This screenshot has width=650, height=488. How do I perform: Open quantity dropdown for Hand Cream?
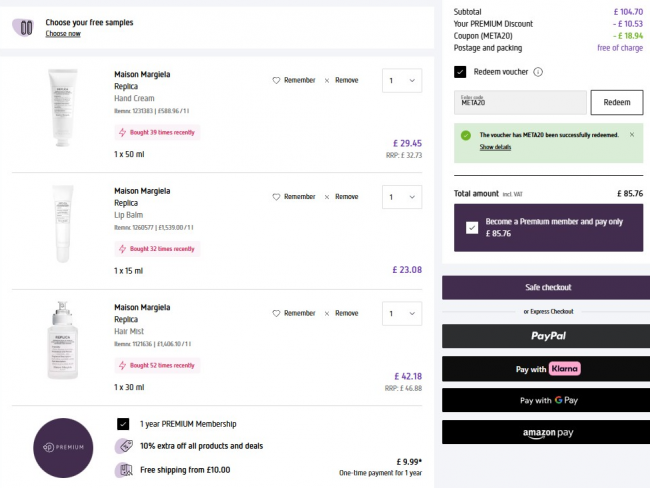pos(402,80)
